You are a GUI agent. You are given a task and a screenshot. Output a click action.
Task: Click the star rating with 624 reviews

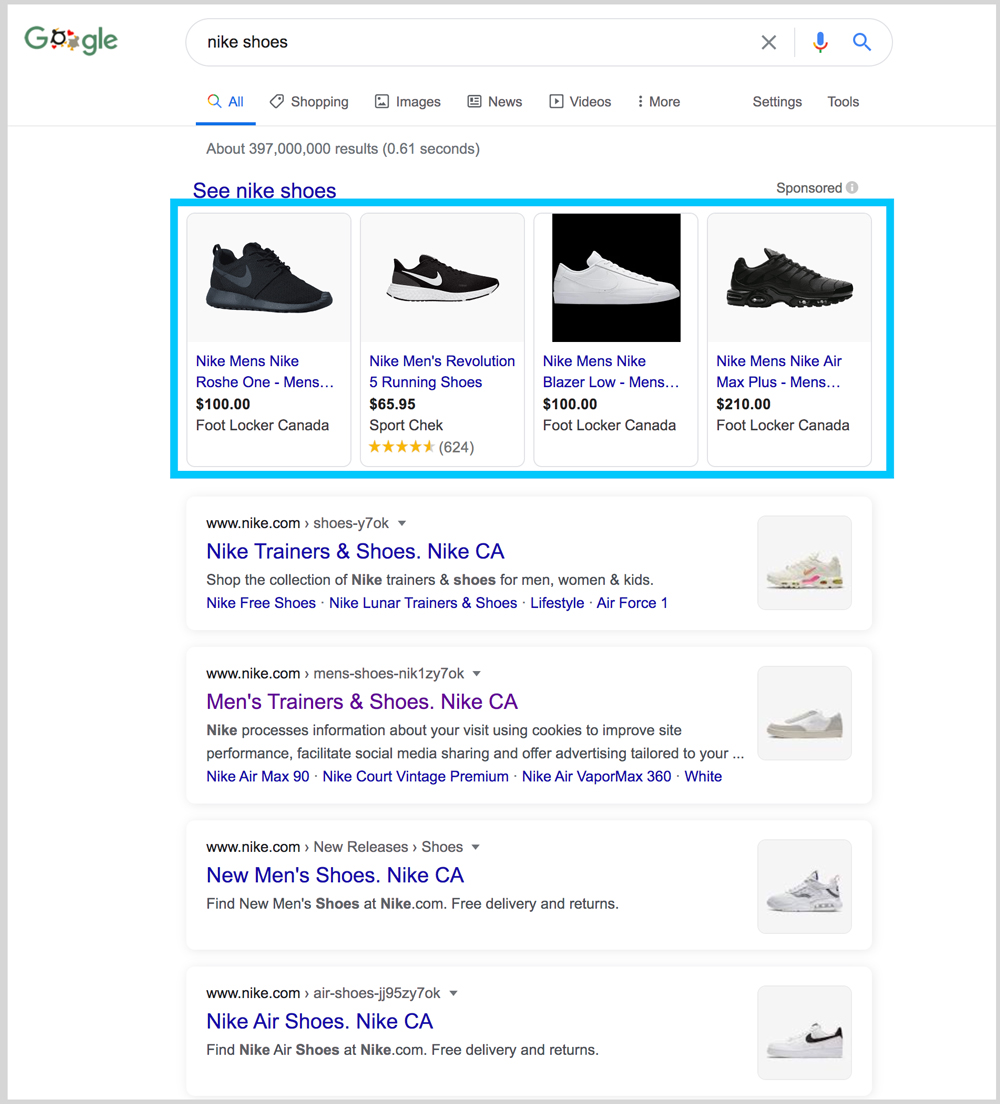[x=421, y=447]
